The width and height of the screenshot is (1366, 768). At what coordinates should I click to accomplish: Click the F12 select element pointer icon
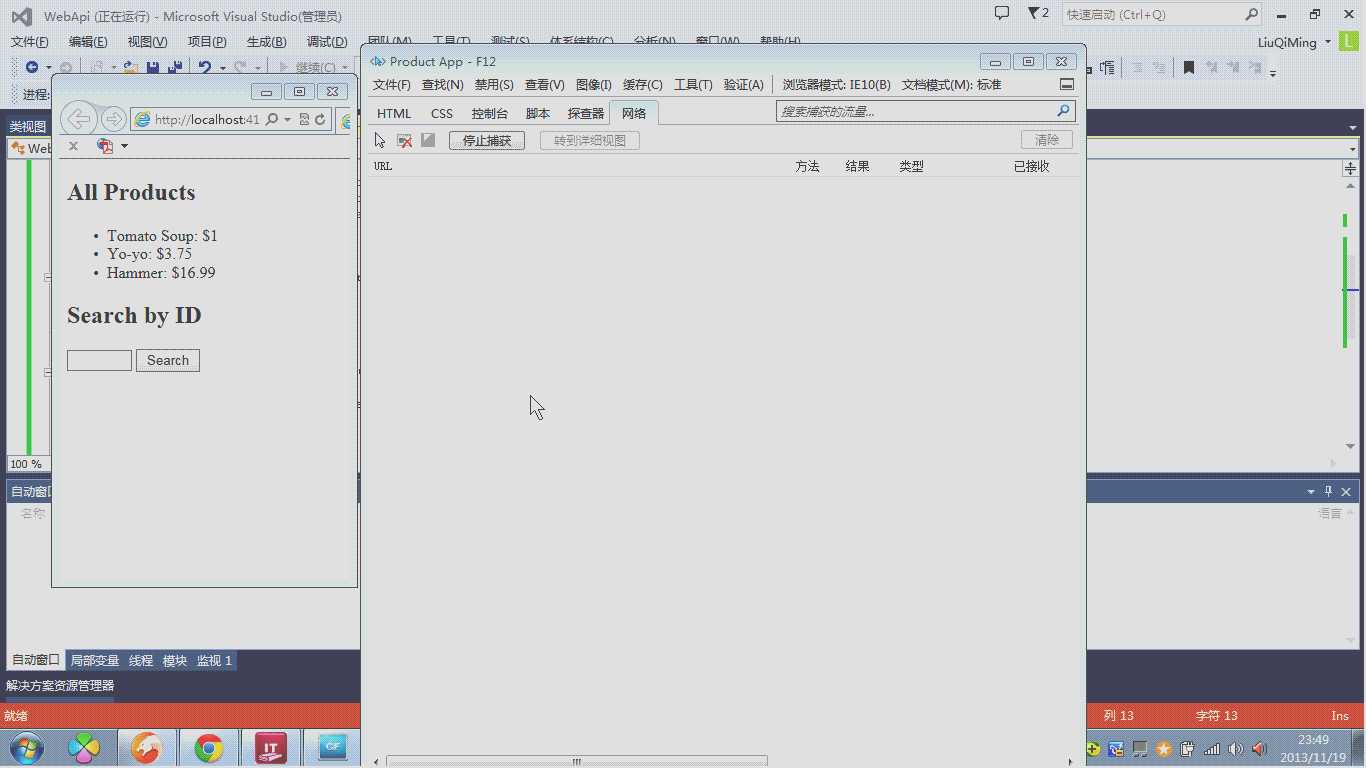[x=380, y=141]
